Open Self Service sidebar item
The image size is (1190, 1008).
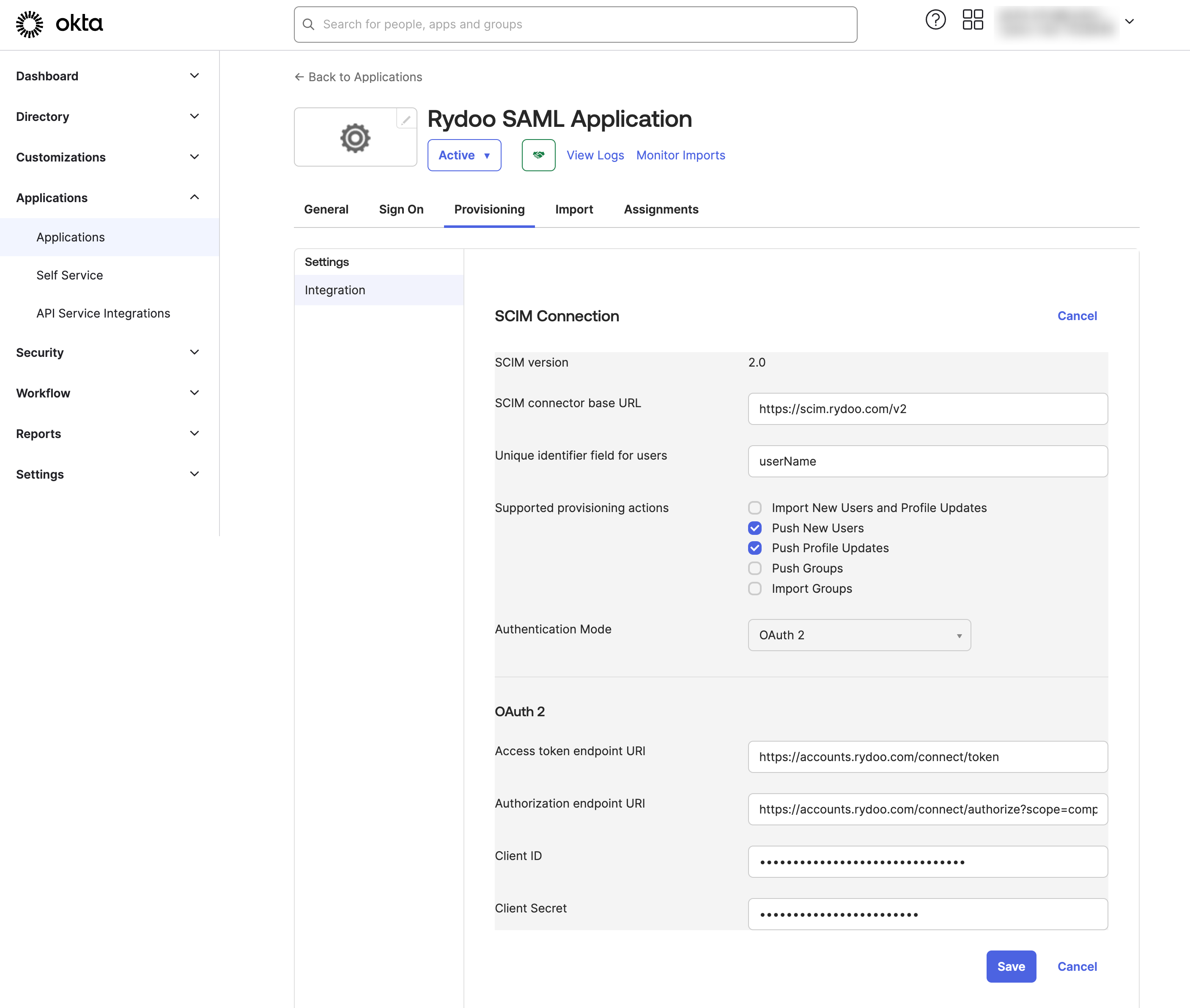click(109, 275)
